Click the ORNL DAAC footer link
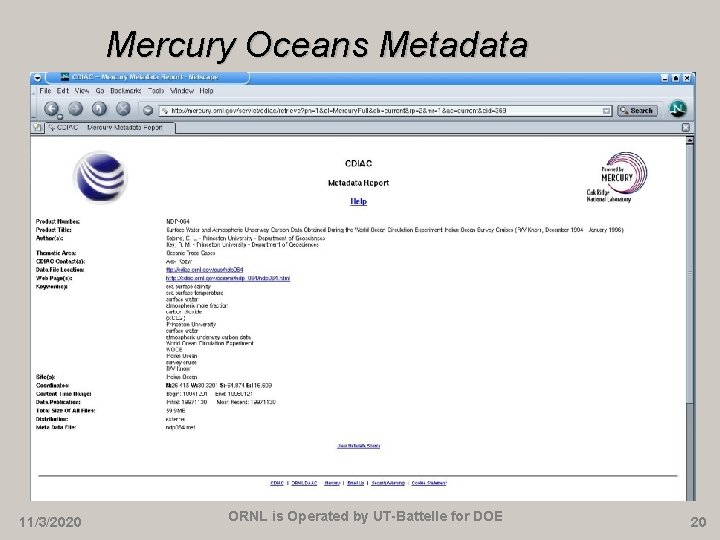This screenshot has height=540, width=720. [x=304, y=483]
